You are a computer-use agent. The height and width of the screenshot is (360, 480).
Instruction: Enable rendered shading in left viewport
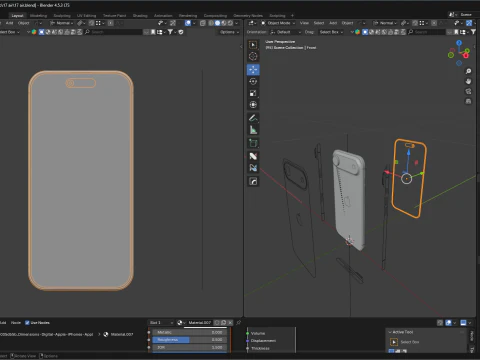tap(230, 23)
